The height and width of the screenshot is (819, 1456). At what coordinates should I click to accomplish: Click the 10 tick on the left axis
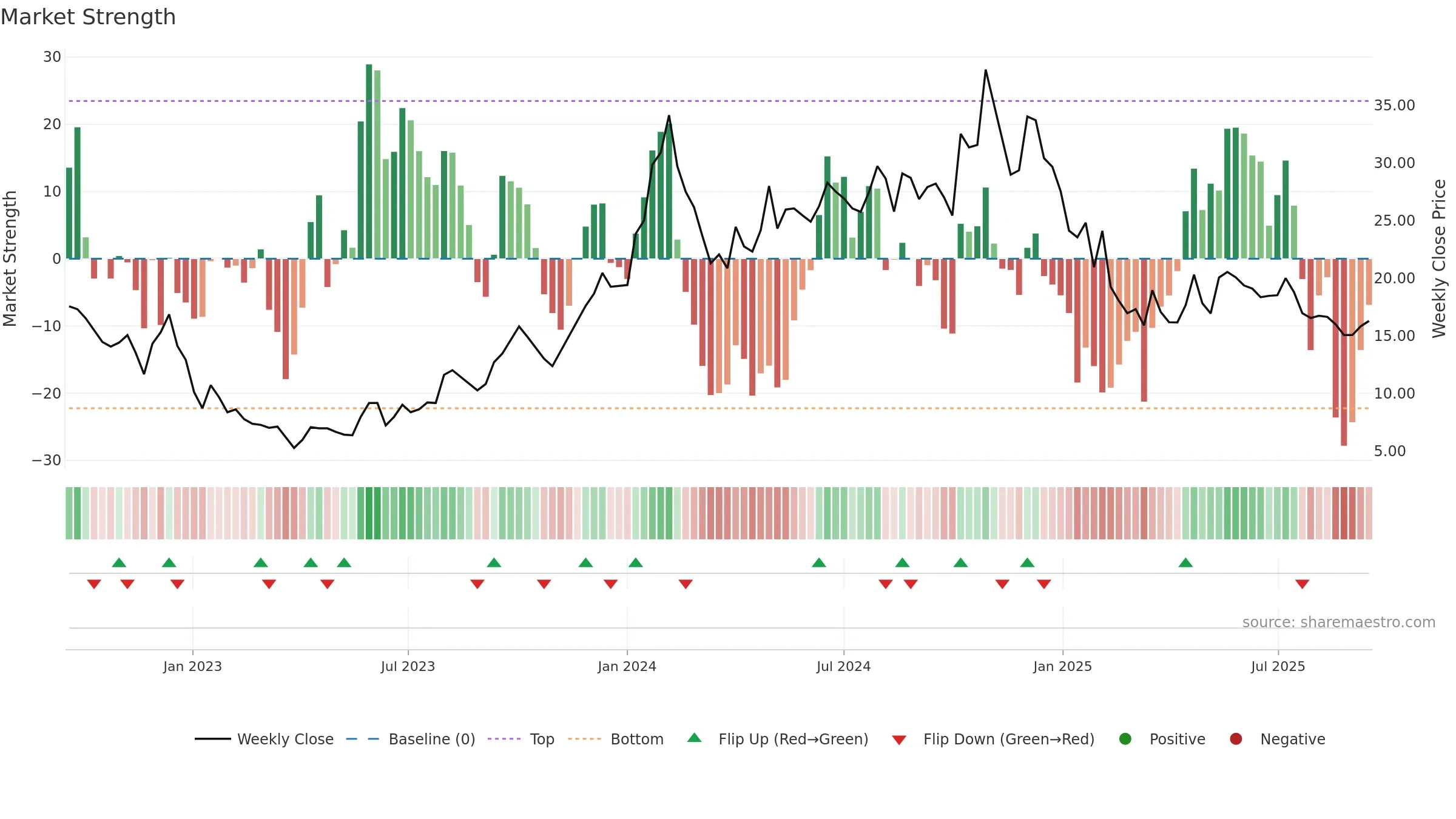[x=52, y=192]
